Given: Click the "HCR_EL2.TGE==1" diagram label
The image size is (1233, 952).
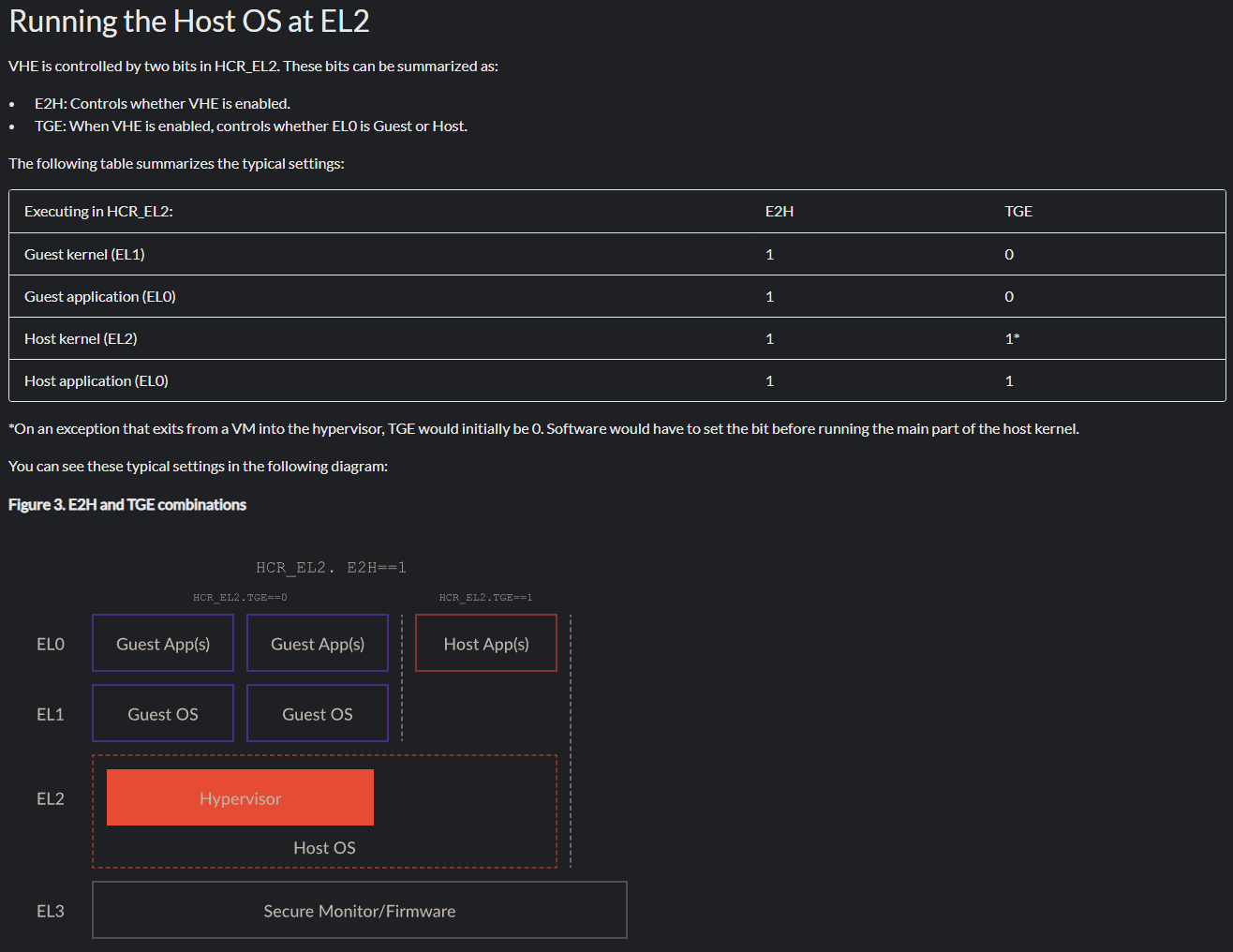Looking at the screenshot, I should [485, 598].
